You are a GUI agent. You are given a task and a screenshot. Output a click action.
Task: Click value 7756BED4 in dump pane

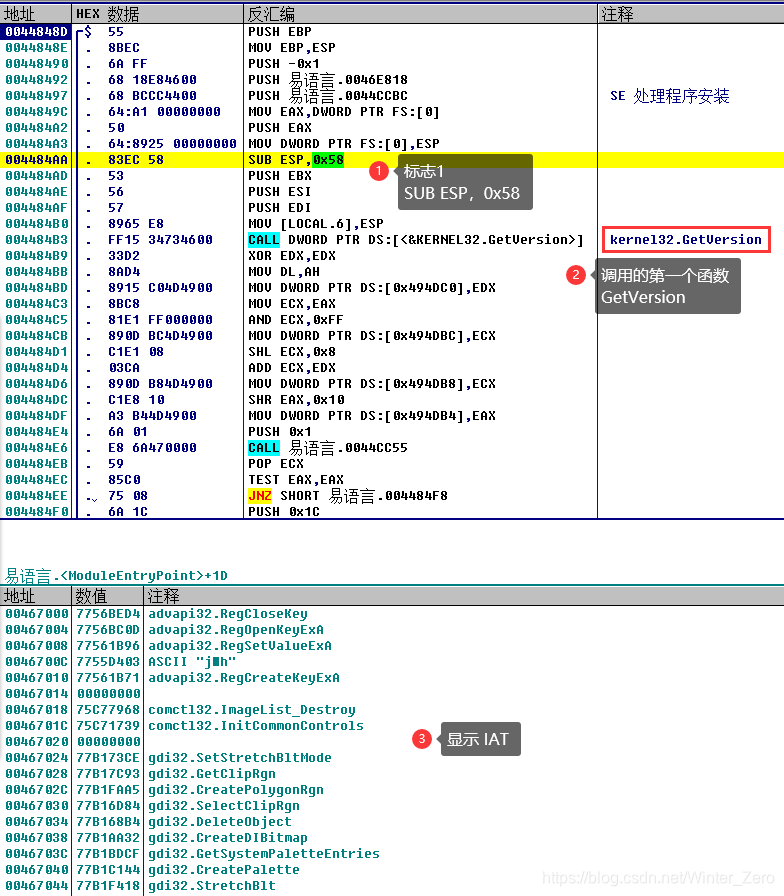coord(108,614)
